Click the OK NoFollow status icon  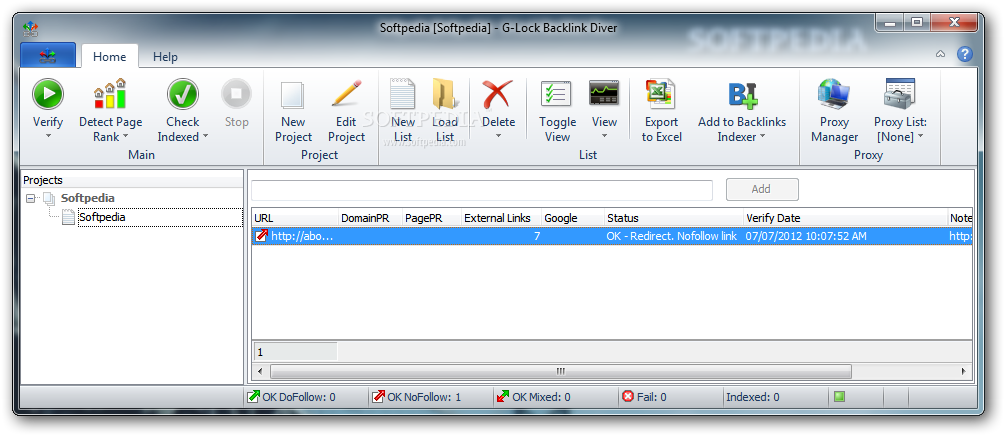tap(378, 397)
